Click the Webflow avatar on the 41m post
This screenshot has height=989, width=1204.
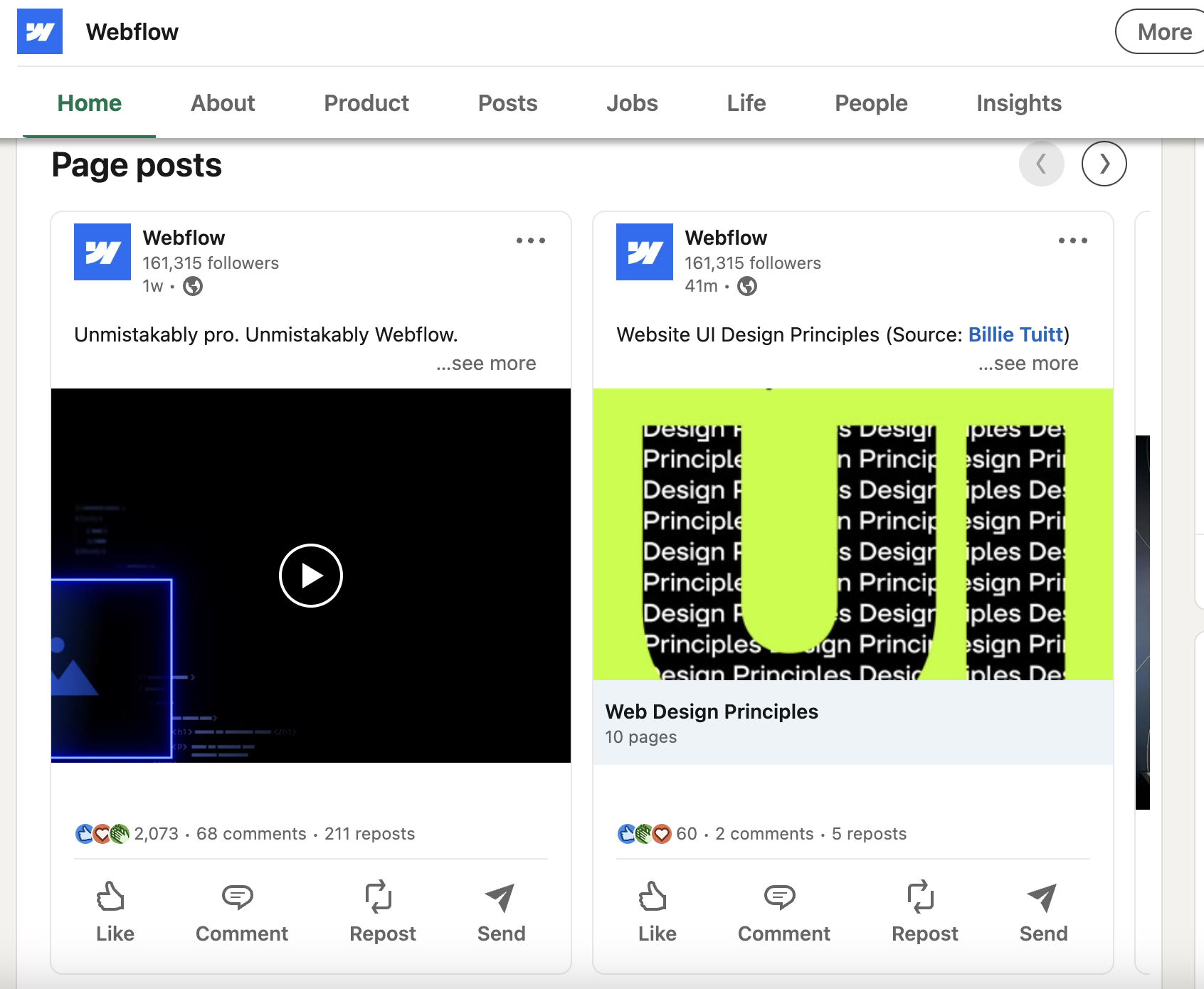coord(645,252)
